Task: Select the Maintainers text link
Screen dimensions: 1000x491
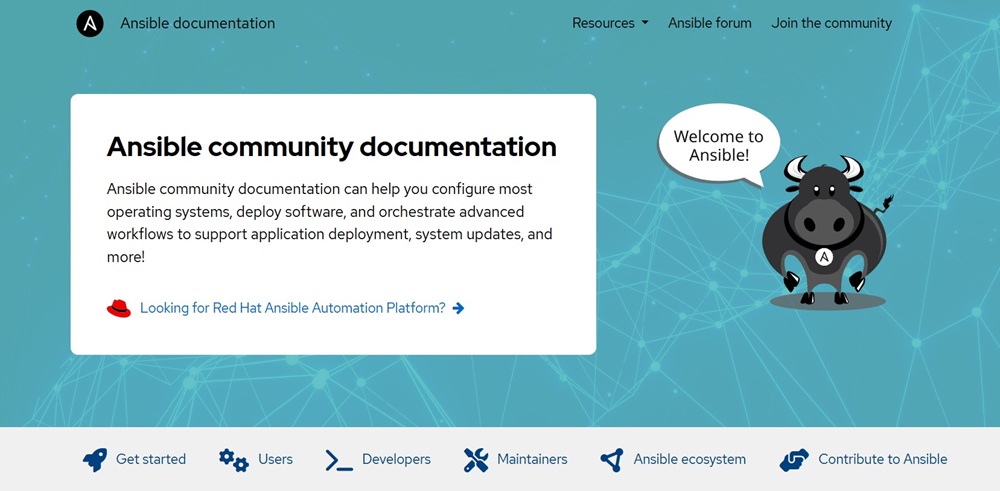Action: [532, 460]
